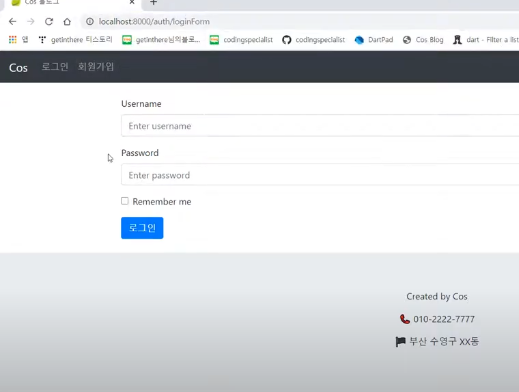This screenshot has width=519, height=392.
Task: Open the Cos Blog bookmark
Action: 423,40
